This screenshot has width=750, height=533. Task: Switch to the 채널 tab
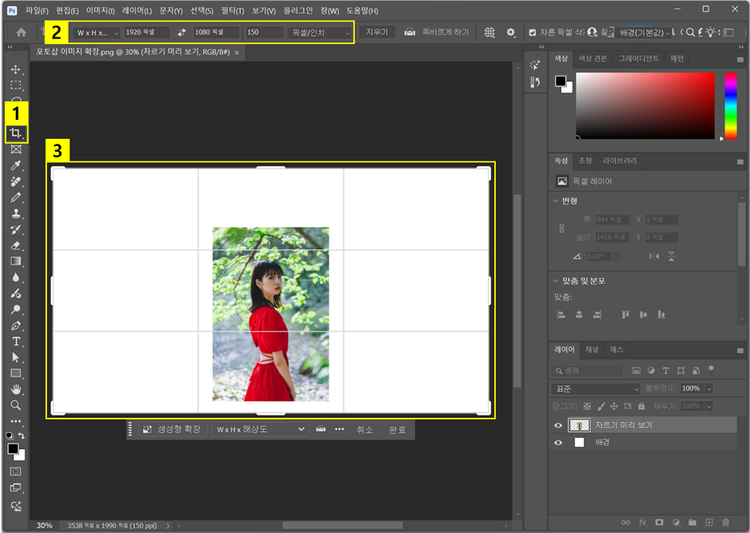coord(592,350)
